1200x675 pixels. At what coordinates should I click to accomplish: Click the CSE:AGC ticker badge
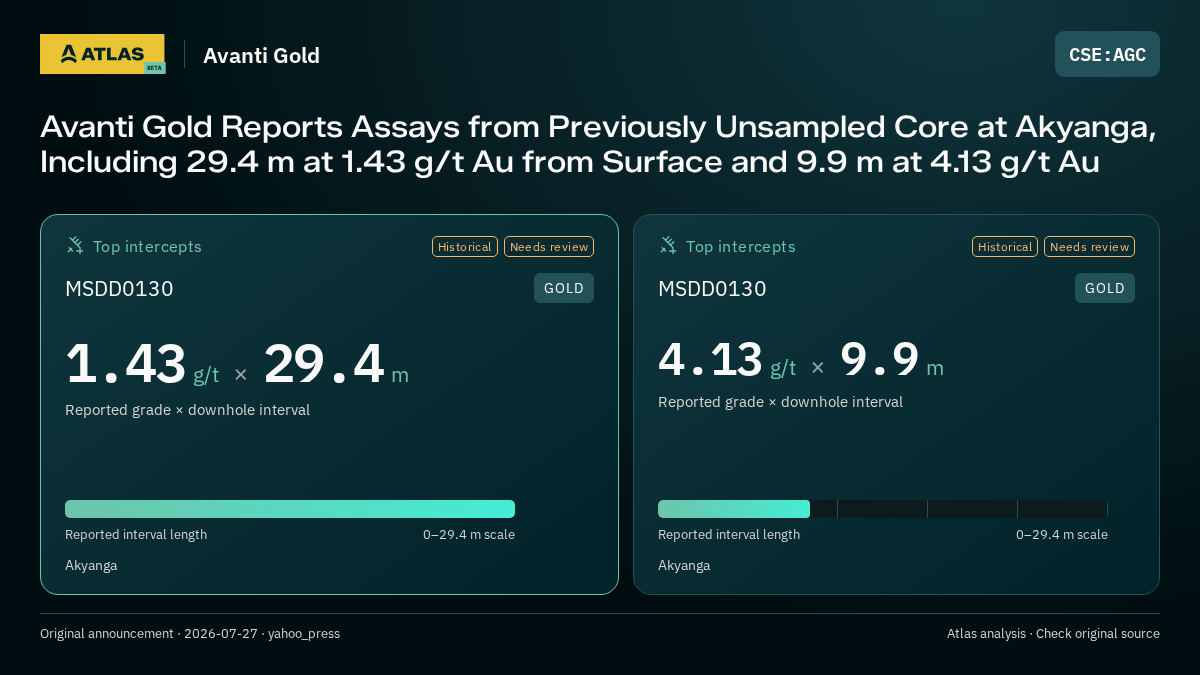(x=1107, y=54)
